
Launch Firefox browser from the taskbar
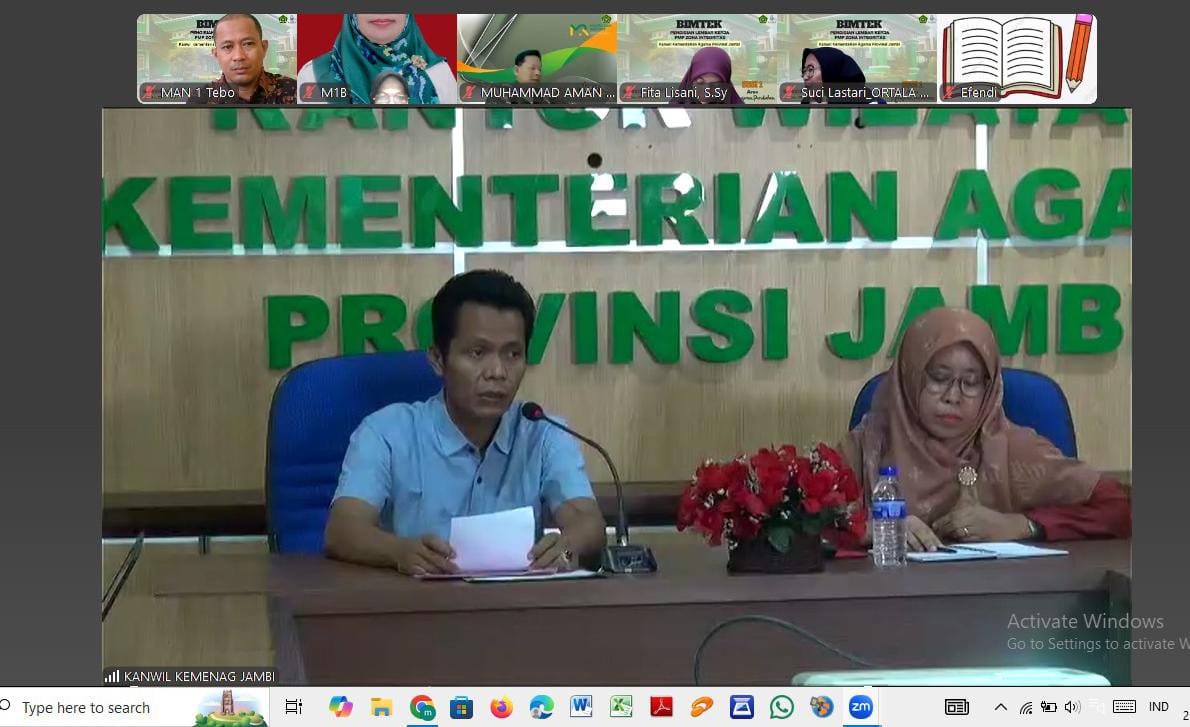(x=501, y=707)
